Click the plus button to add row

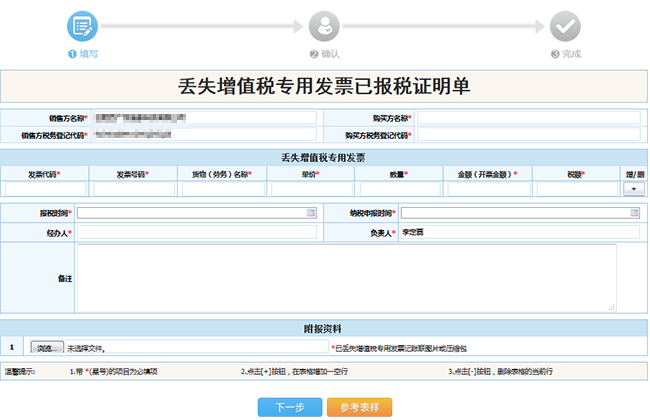633,188
